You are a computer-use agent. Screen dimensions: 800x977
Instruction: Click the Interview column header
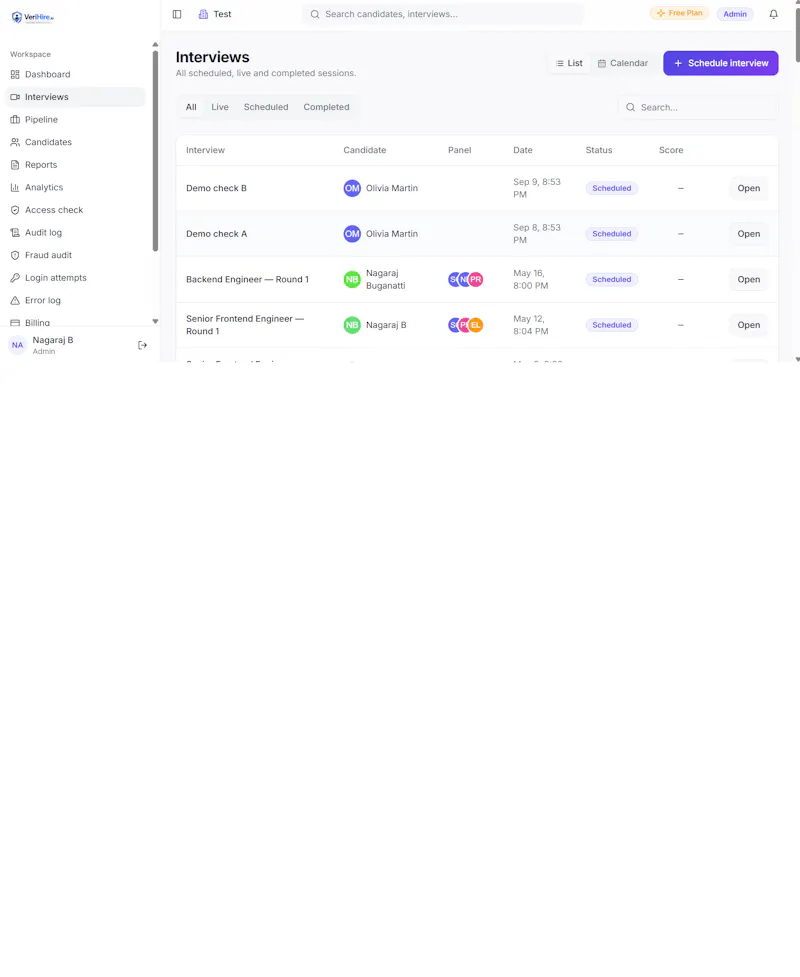(x=205, y=150)
